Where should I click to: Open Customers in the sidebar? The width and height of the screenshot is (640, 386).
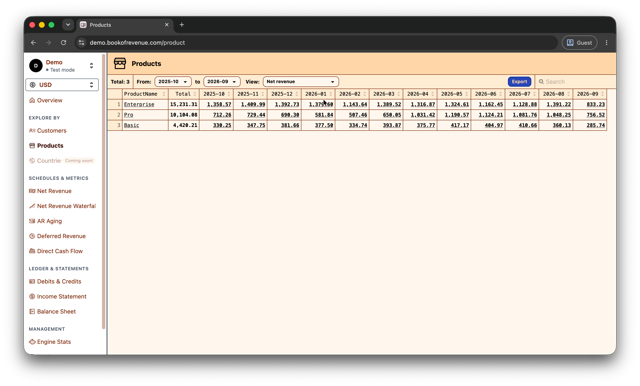51,131
